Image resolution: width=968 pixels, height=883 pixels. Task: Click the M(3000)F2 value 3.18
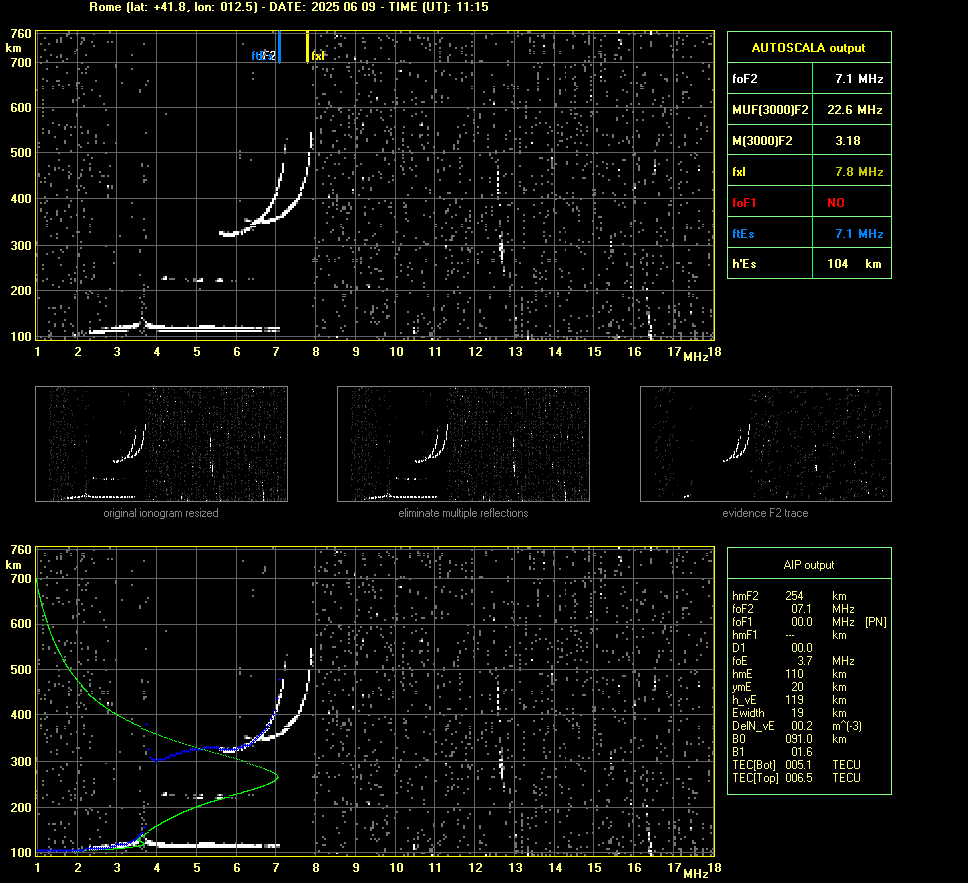848,141
